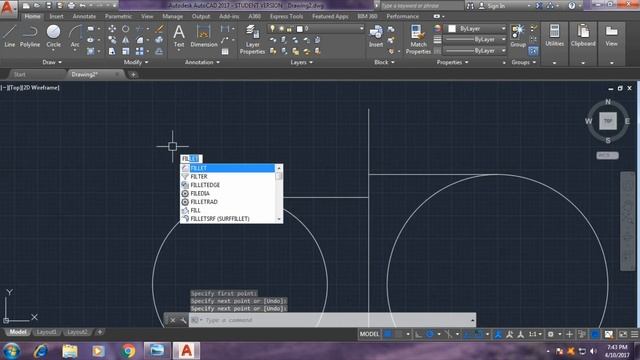Switch to the Start file tab
Viewport: 640px width, 360px height.
[x=20, y=75]
